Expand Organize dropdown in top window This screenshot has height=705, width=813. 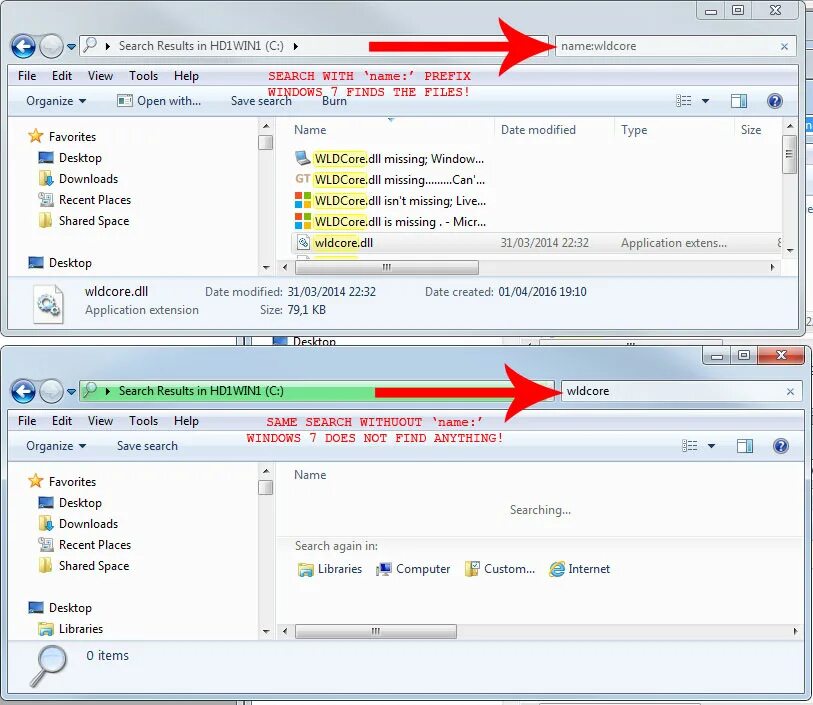point(56,101)
